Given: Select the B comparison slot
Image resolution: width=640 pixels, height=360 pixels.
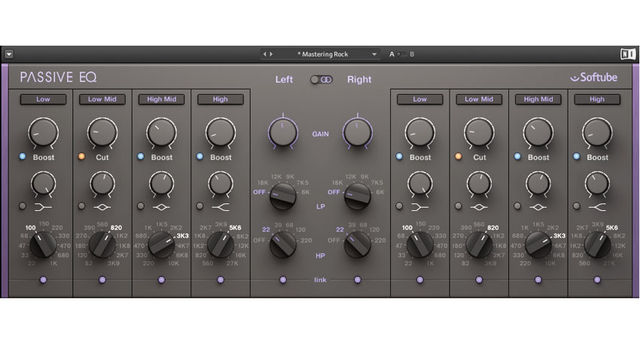Looking at the screenshot, I should tap(412, 54).
